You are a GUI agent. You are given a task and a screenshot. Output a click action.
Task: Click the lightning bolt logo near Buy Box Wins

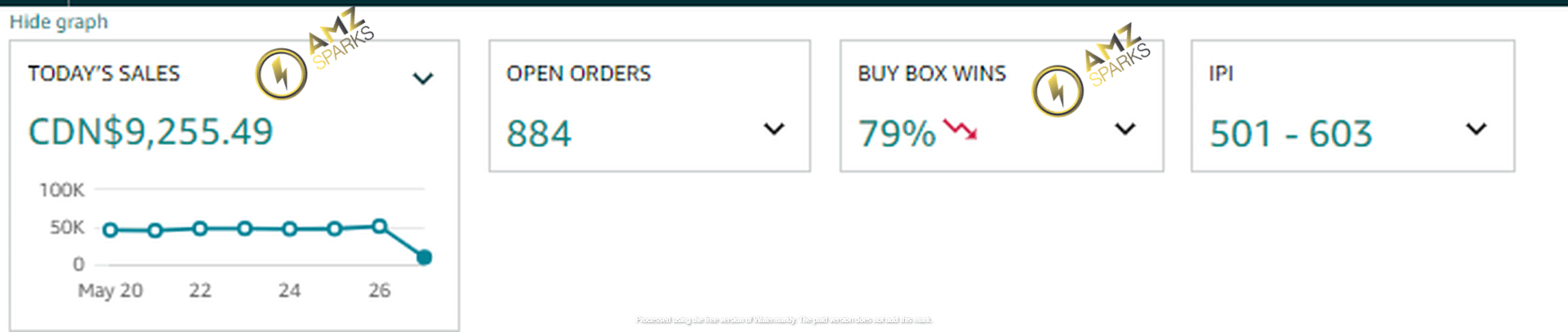[1058, 91]
